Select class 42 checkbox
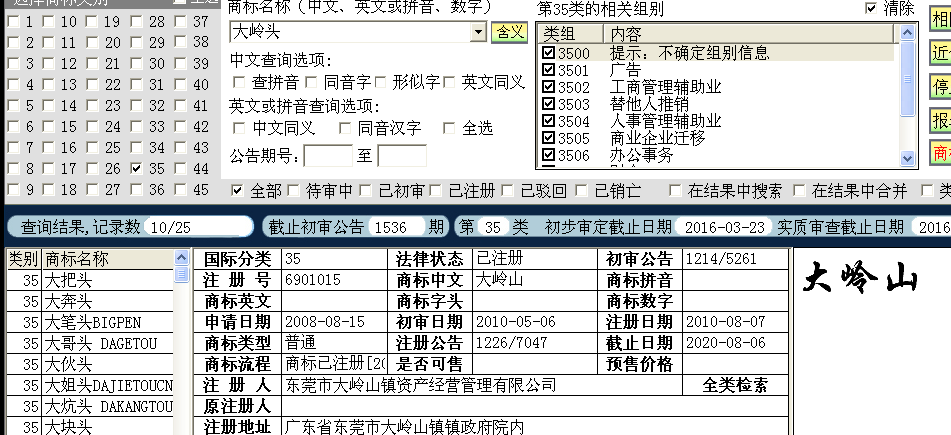 [x=181, y=127]
